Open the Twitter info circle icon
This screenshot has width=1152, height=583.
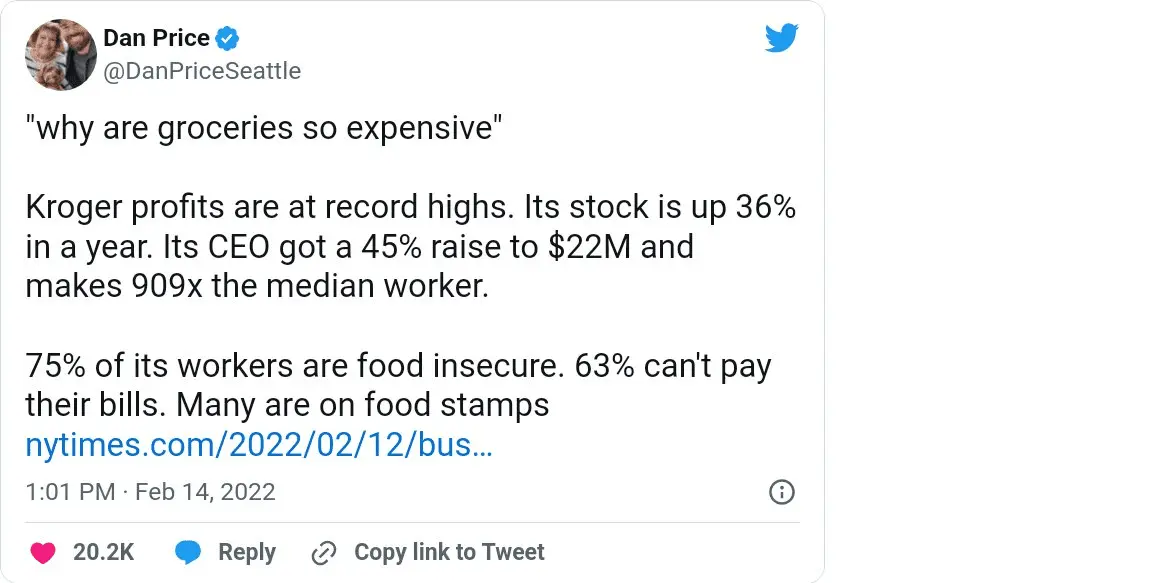pos(781,492)
